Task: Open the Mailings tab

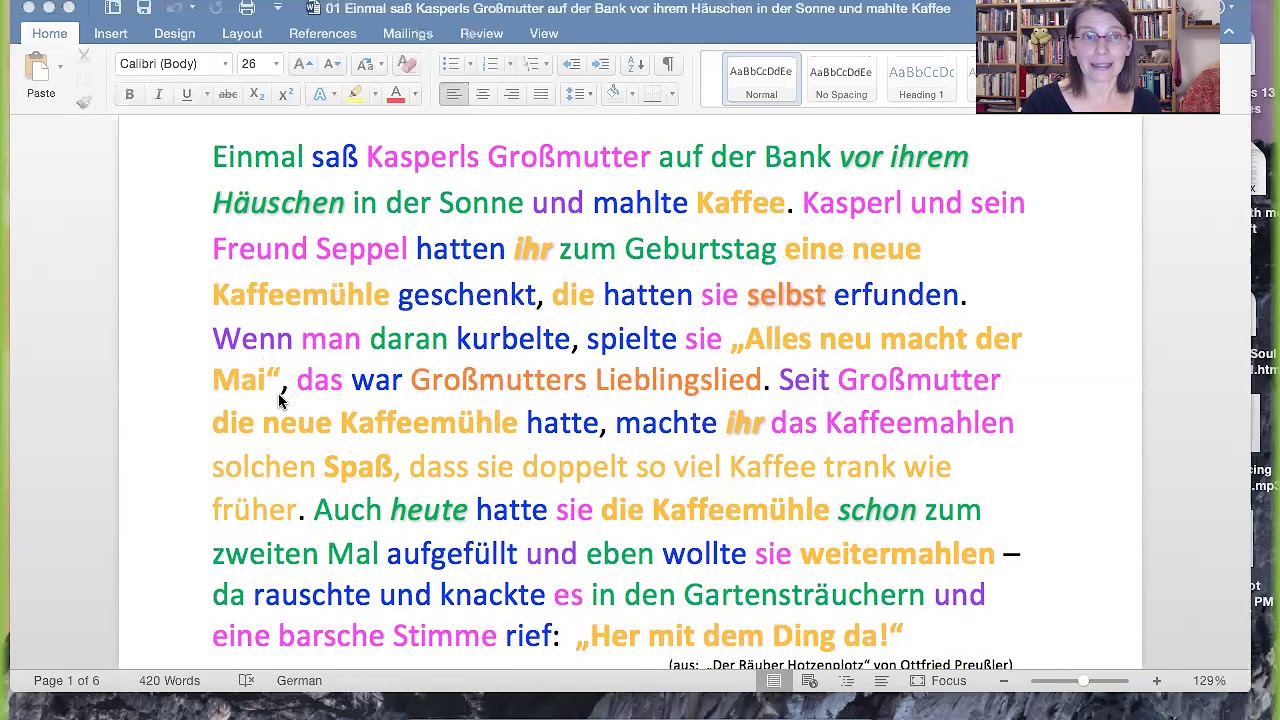Action: pyautogui.click(x=408, y=33)
